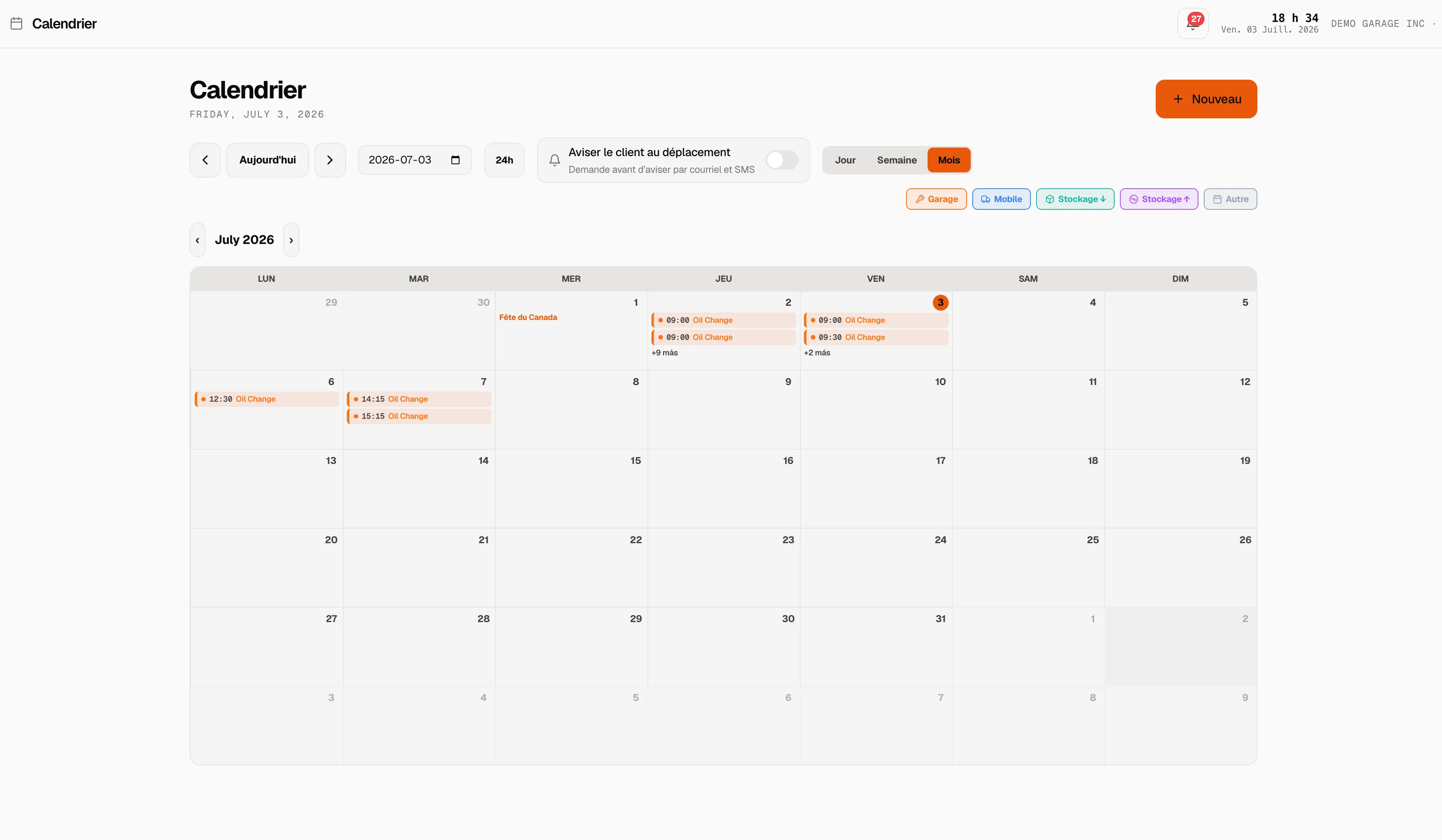
Task: Open the second 09:00 Oil Change on July 2
Action: [723, 337]
